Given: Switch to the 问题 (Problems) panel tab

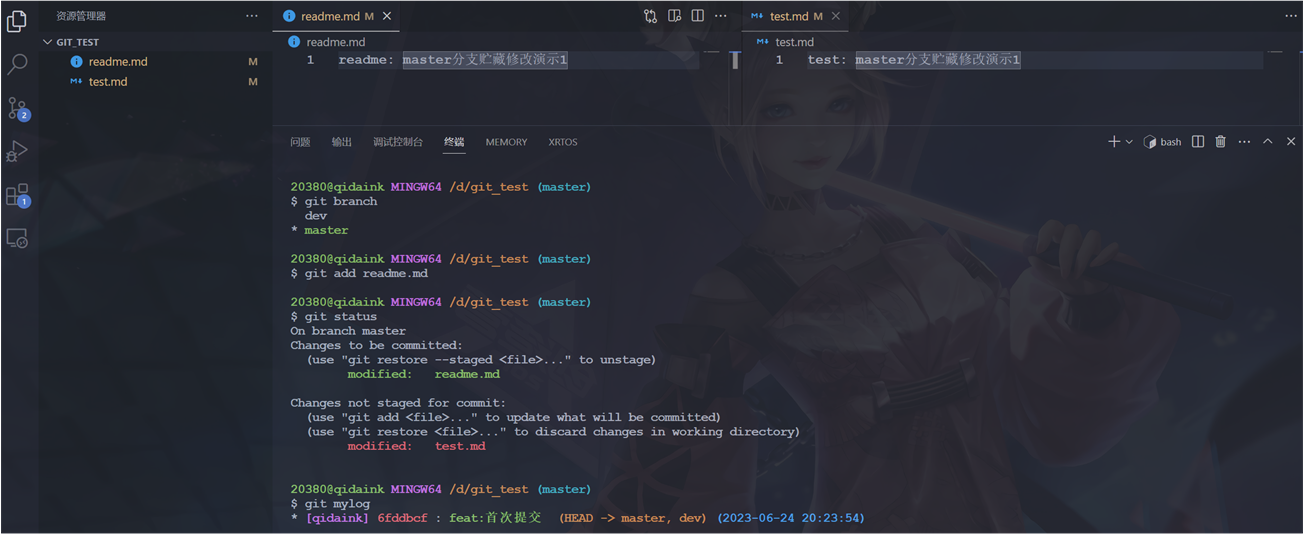Looking at the screenshot, I should point(300,142).
